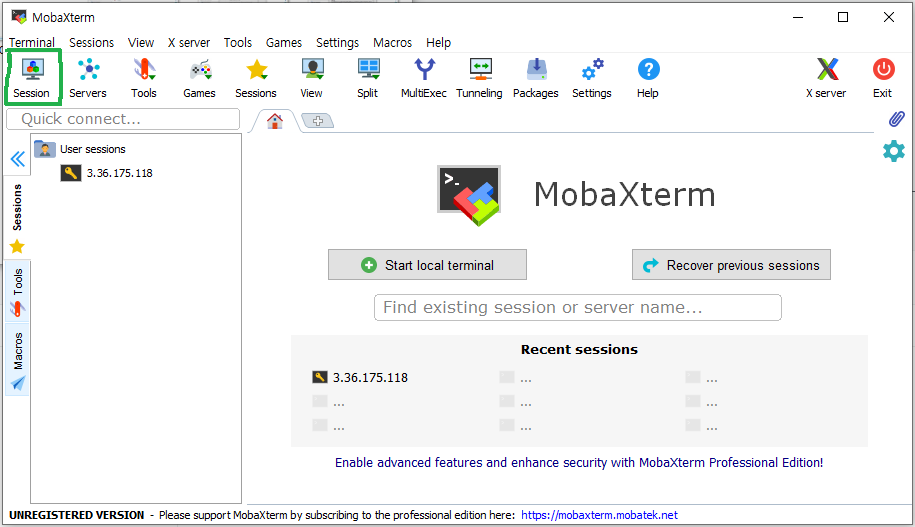The height and width of the screenshot is (527, 915).
Task: Open the View toolbar icon
Action: [312, 78]
